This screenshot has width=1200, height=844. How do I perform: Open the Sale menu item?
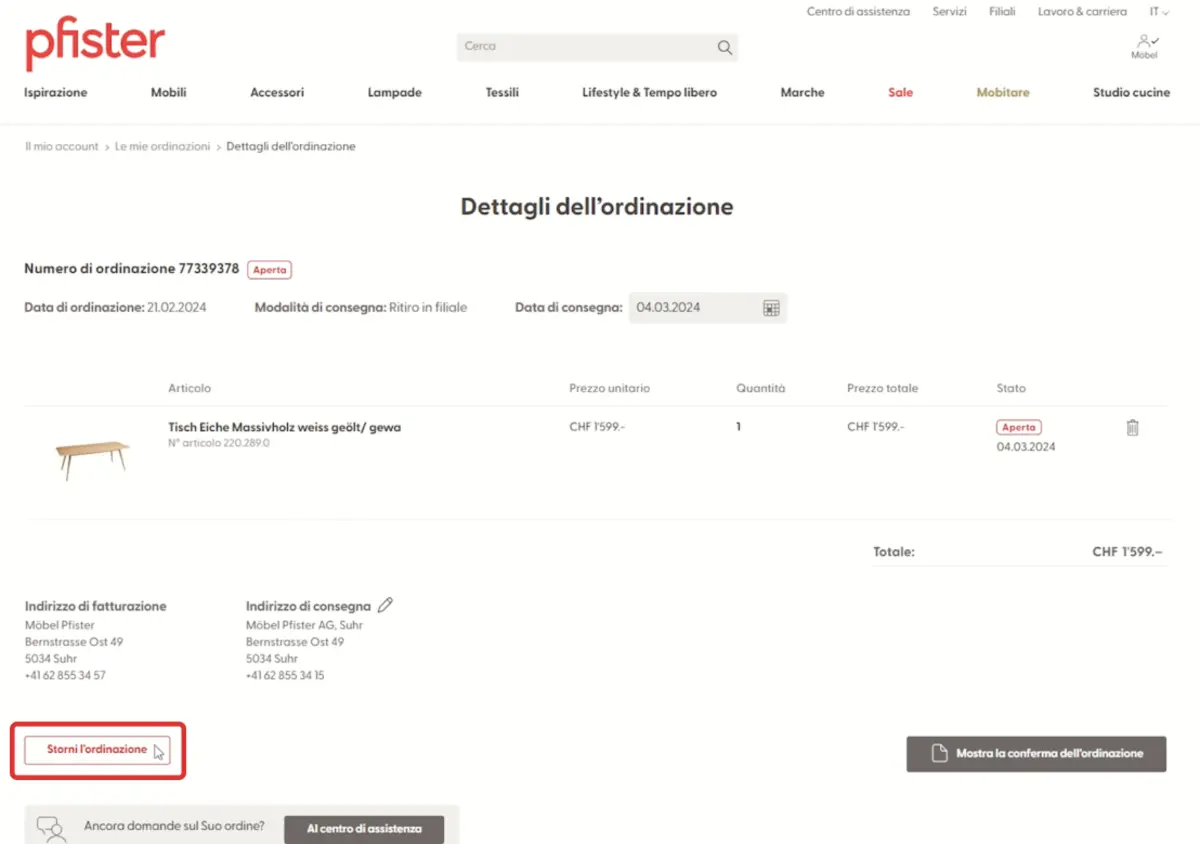[900, 92]
